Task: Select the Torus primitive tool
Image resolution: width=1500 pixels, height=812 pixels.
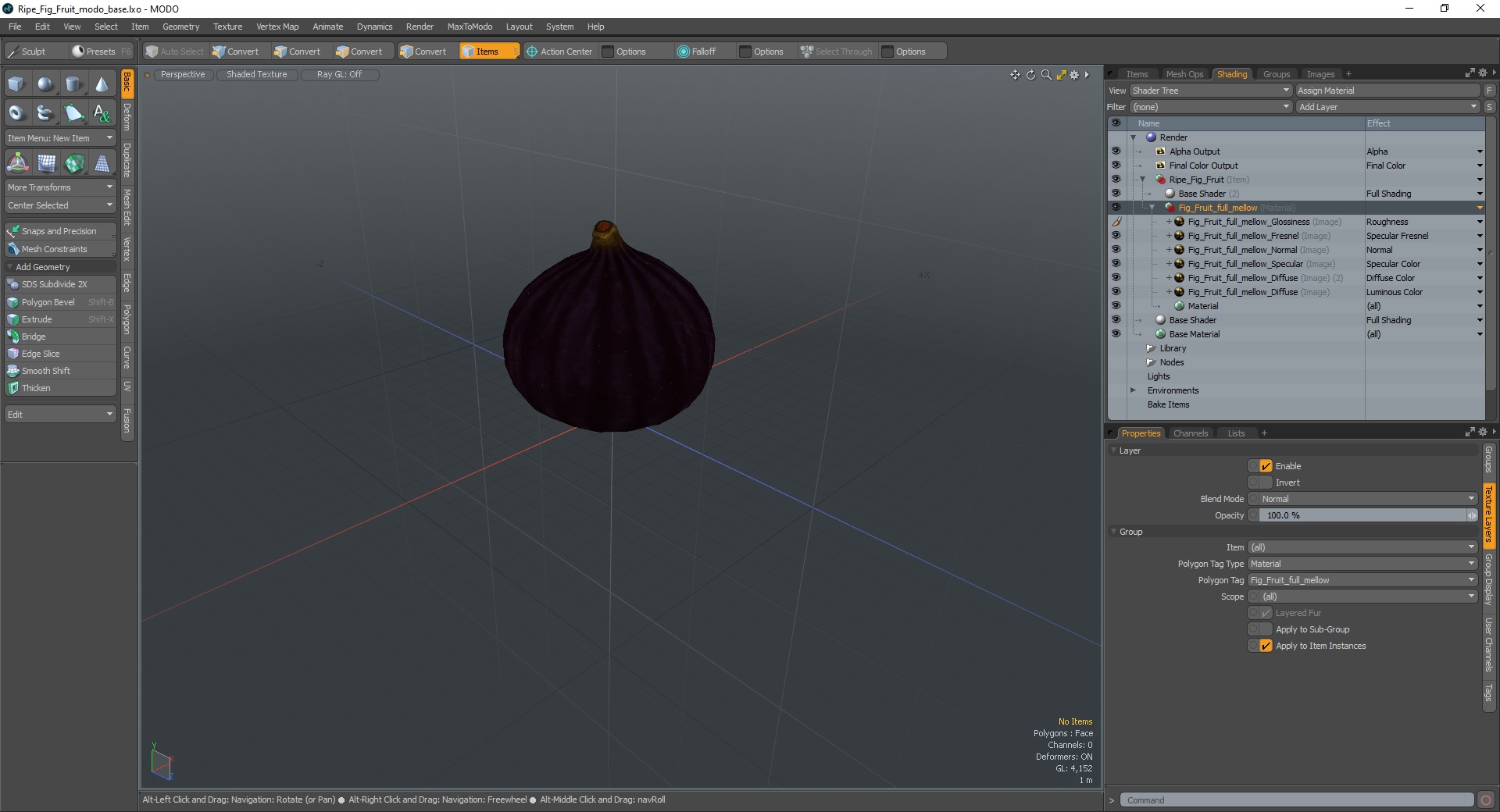Action: tap(16, 113)
